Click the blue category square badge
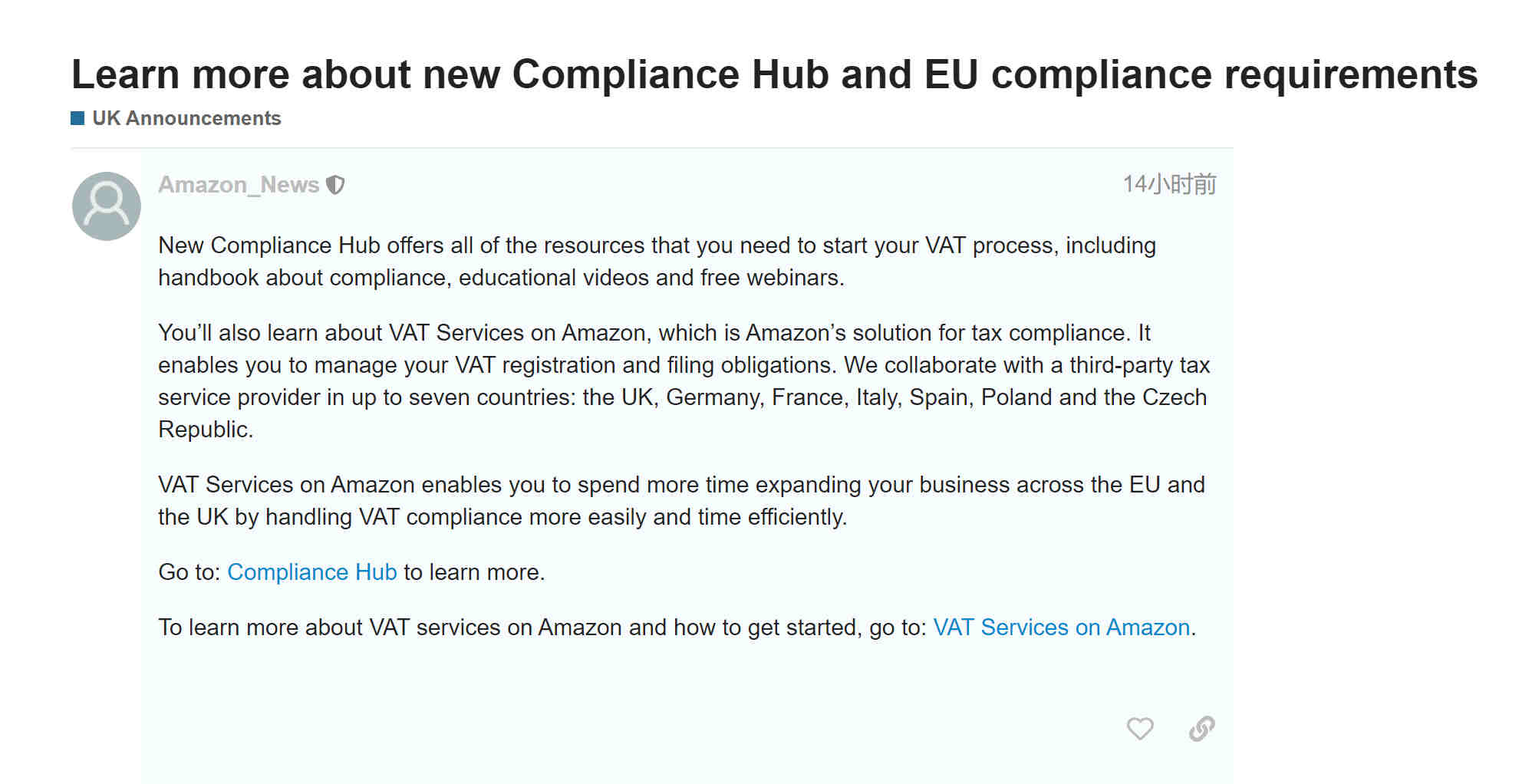1532x784 pixels. [x=77, y=118]
